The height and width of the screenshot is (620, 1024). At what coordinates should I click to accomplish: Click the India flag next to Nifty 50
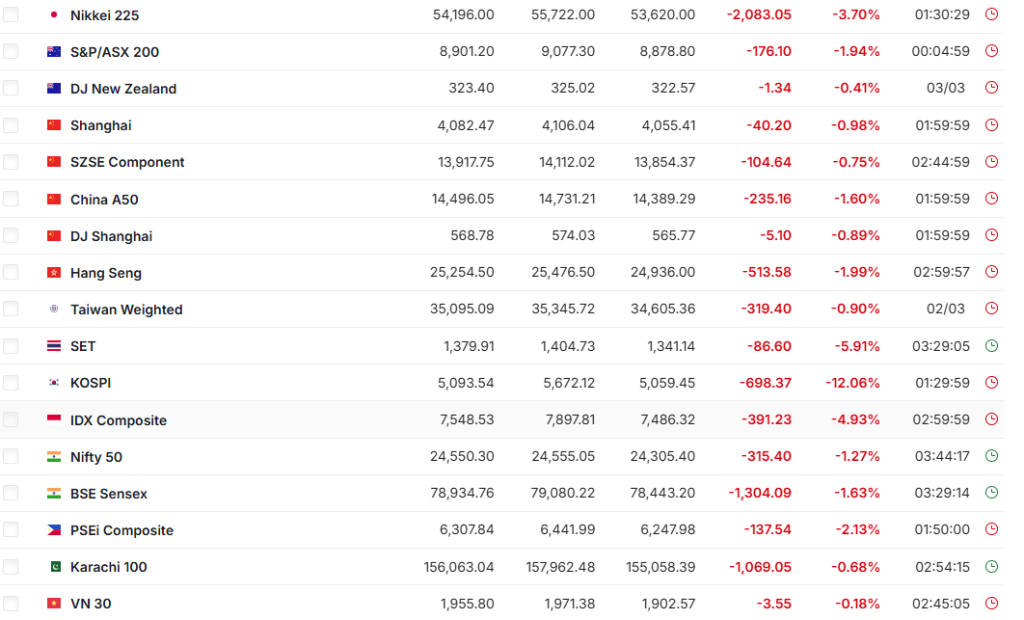point(54,457)
